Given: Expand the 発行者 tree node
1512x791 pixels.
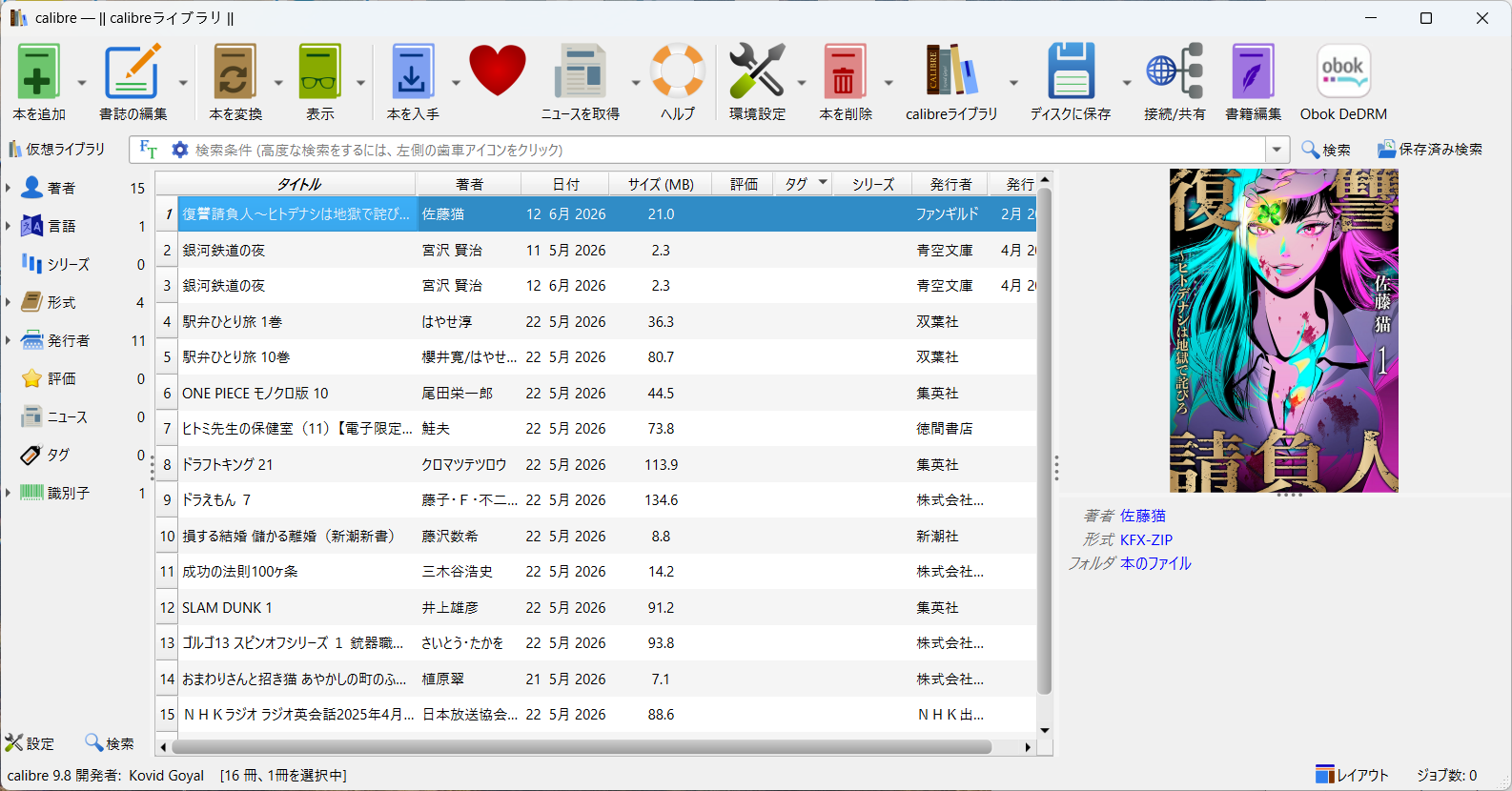Looking at the screenshot, I should pyautogui.click(x=8, y=340).
